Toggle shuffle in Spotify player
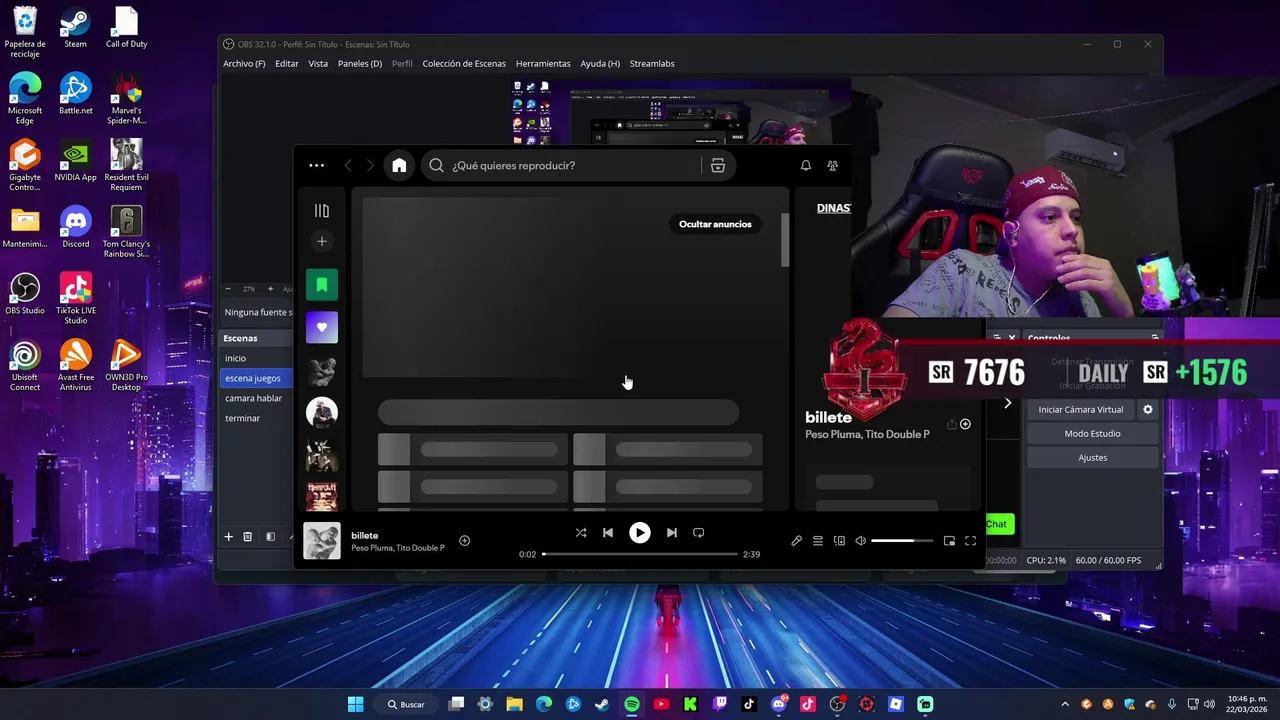 click(x=581, y=533)
